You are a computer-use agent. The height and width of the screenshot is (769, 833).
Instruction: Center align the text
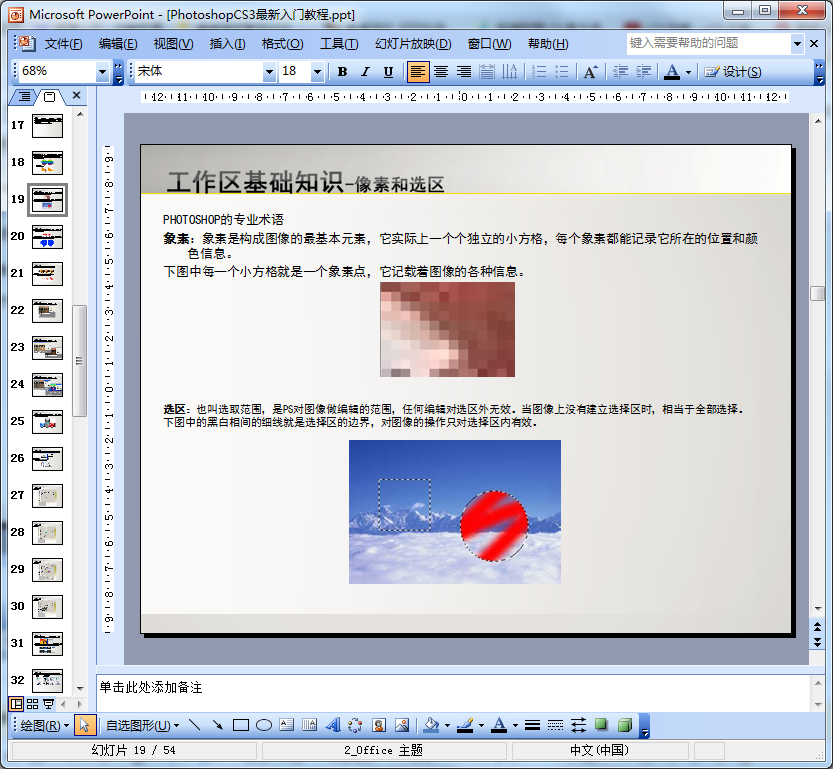coord(441,72)
